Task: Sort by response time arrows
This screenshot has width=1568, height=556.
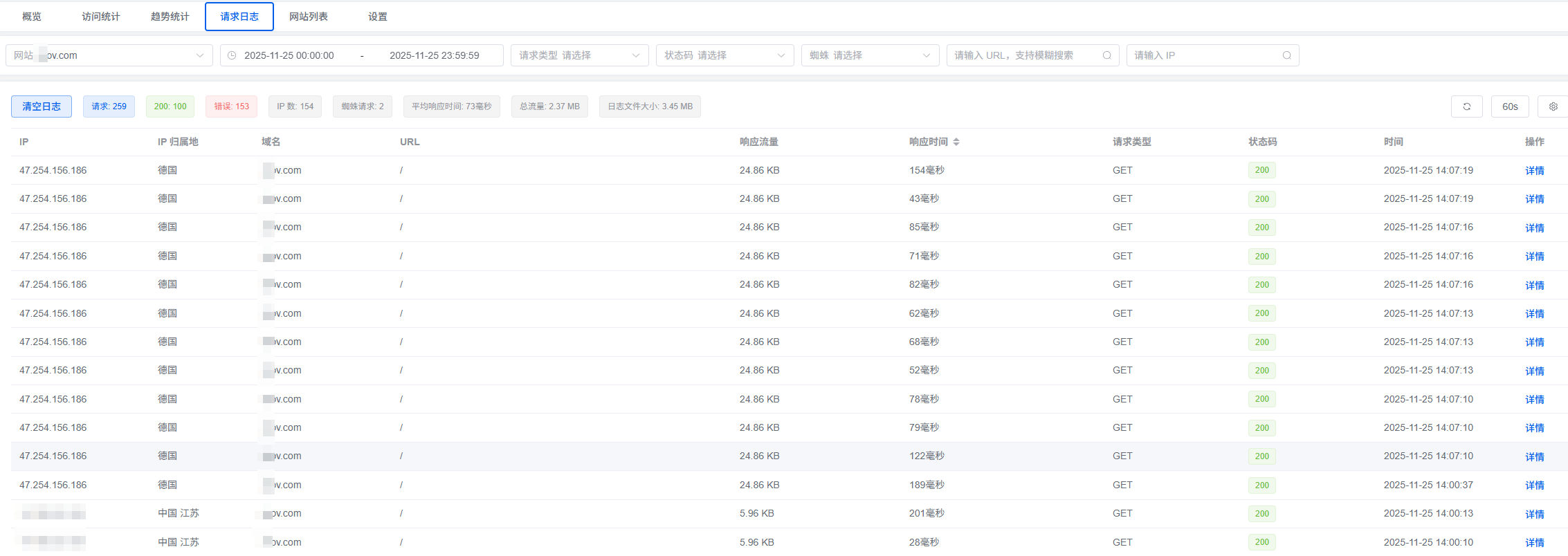Action: [956, 142]
